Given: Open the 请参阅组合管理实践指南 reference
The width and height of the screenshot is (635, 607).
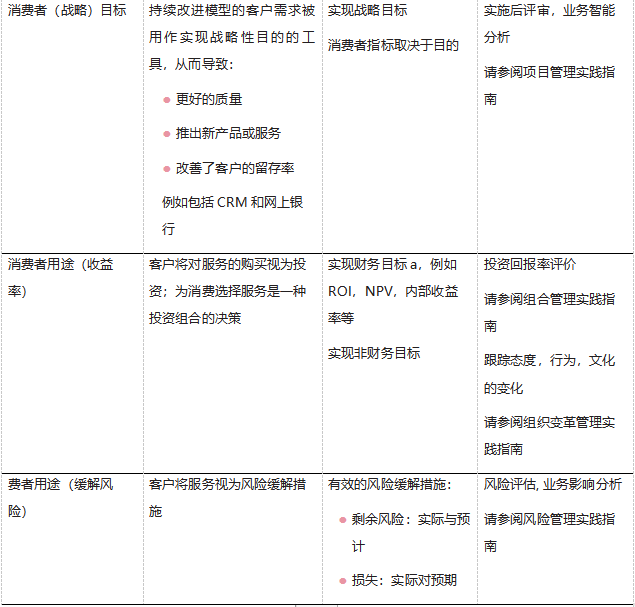Looking at the screenshot, I should click(549, 312).
